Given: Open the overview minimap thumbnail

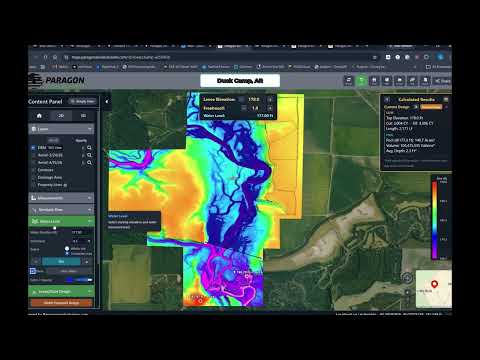Looking at the screenshot, I should [x=434, y=289].
